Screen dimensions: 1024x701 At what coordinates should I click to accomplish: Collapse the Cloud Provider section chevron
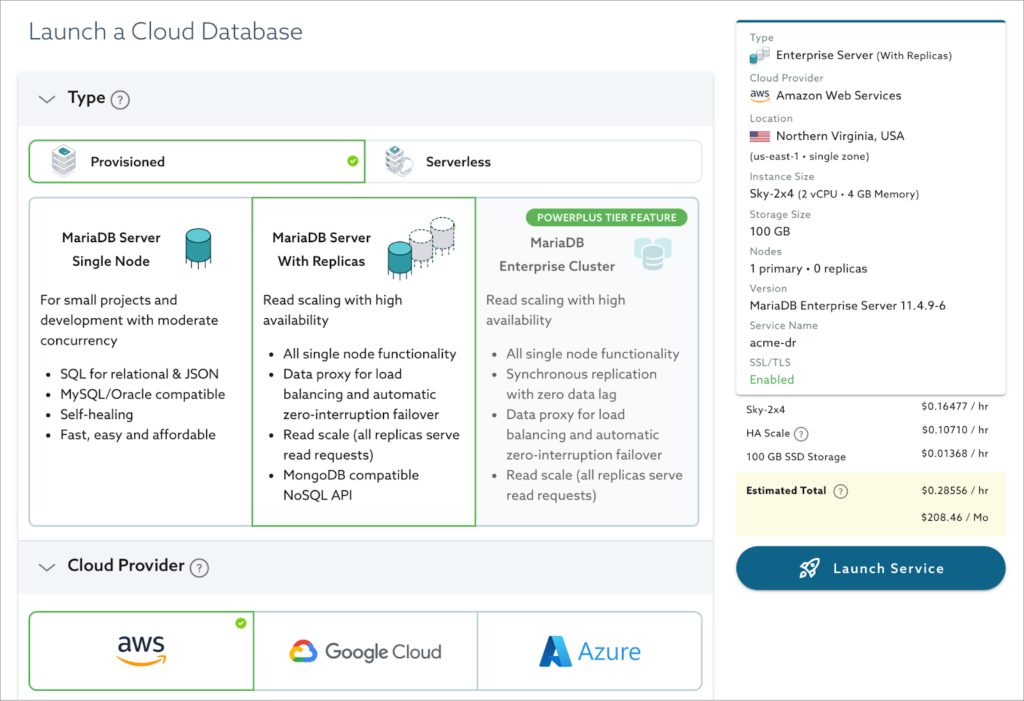46,567
